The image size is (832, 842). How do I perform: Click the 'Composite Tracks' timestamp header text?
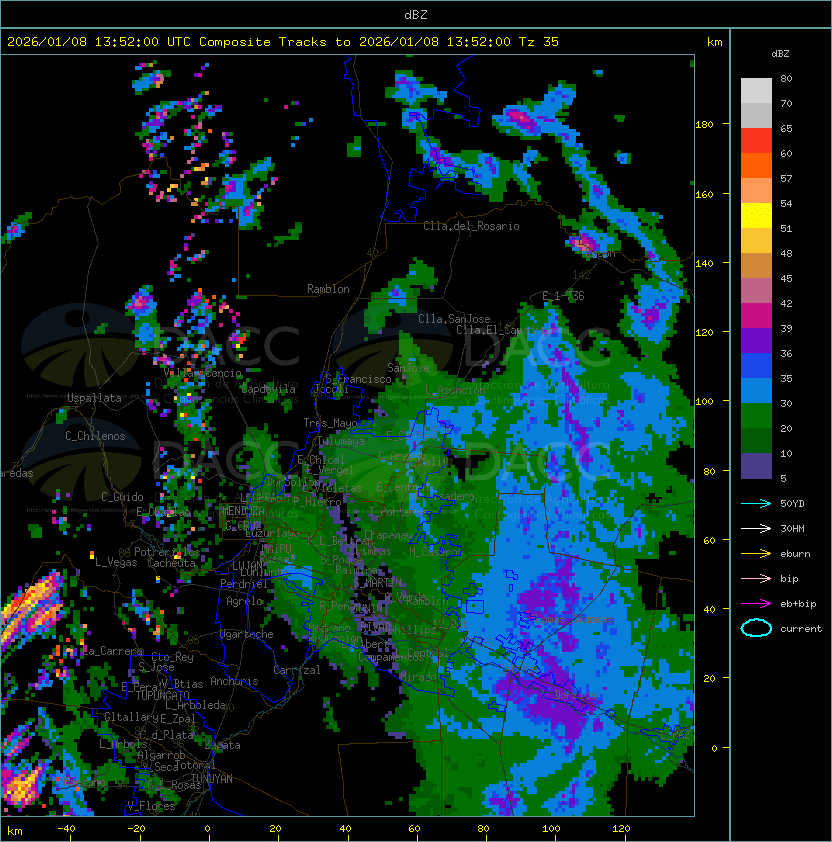pyautogui.click(x=283, y=42)
